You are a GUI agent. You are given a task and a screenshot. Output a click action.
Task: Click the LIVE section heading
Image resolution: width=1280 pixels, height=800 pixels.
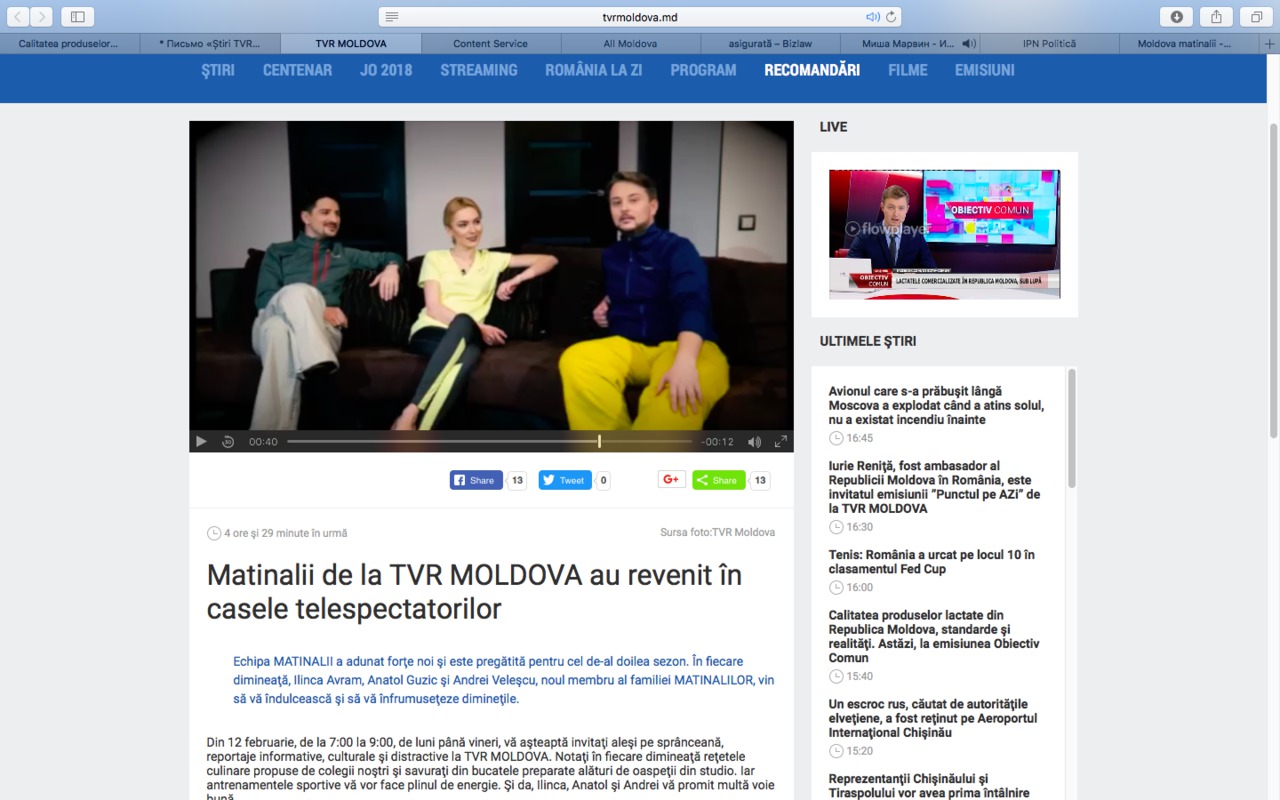(x=833, y=127)
